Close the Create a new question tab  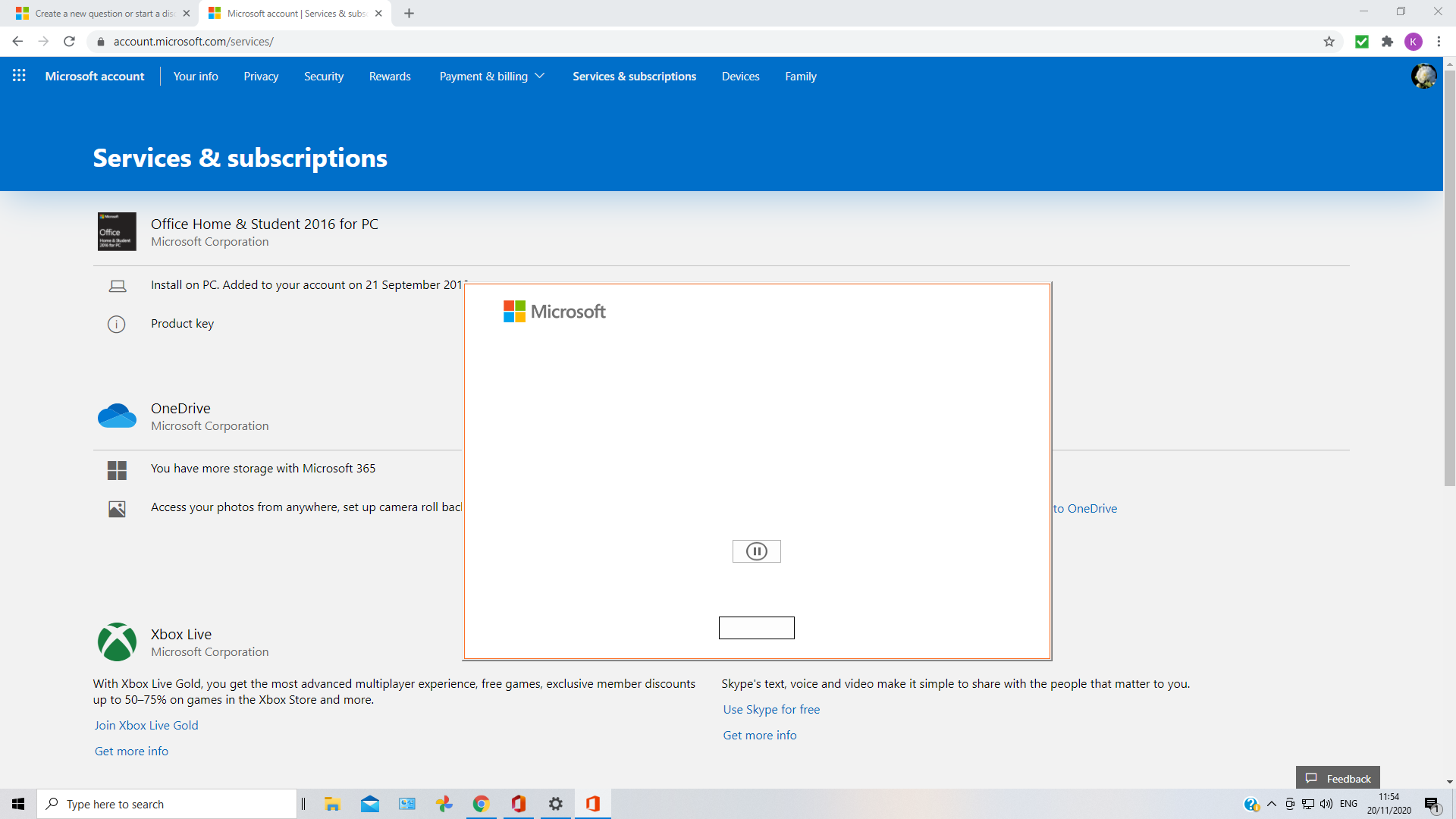tap(187, 13)
